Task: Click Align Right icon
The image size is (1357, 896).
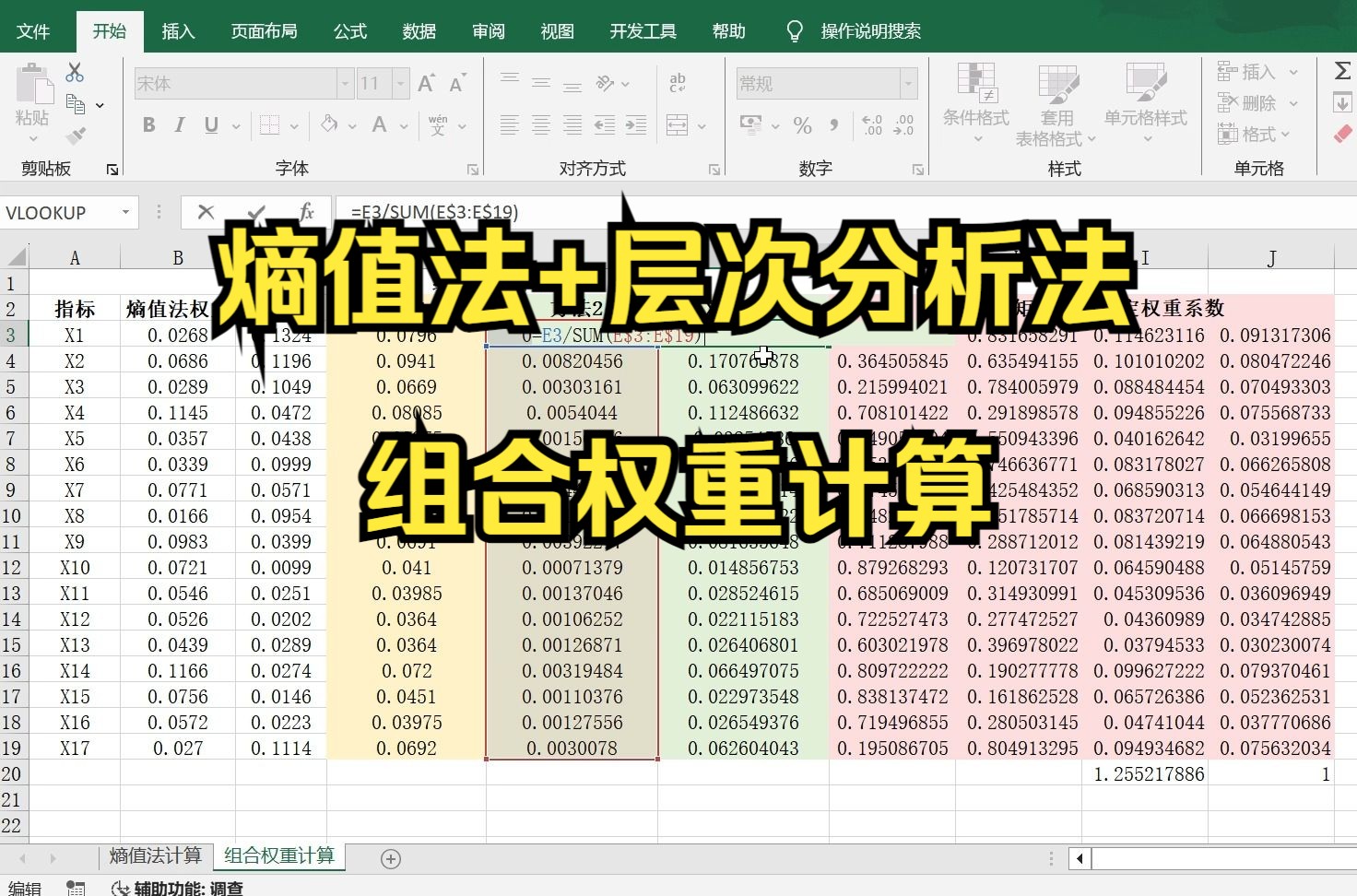Action: 572,124
